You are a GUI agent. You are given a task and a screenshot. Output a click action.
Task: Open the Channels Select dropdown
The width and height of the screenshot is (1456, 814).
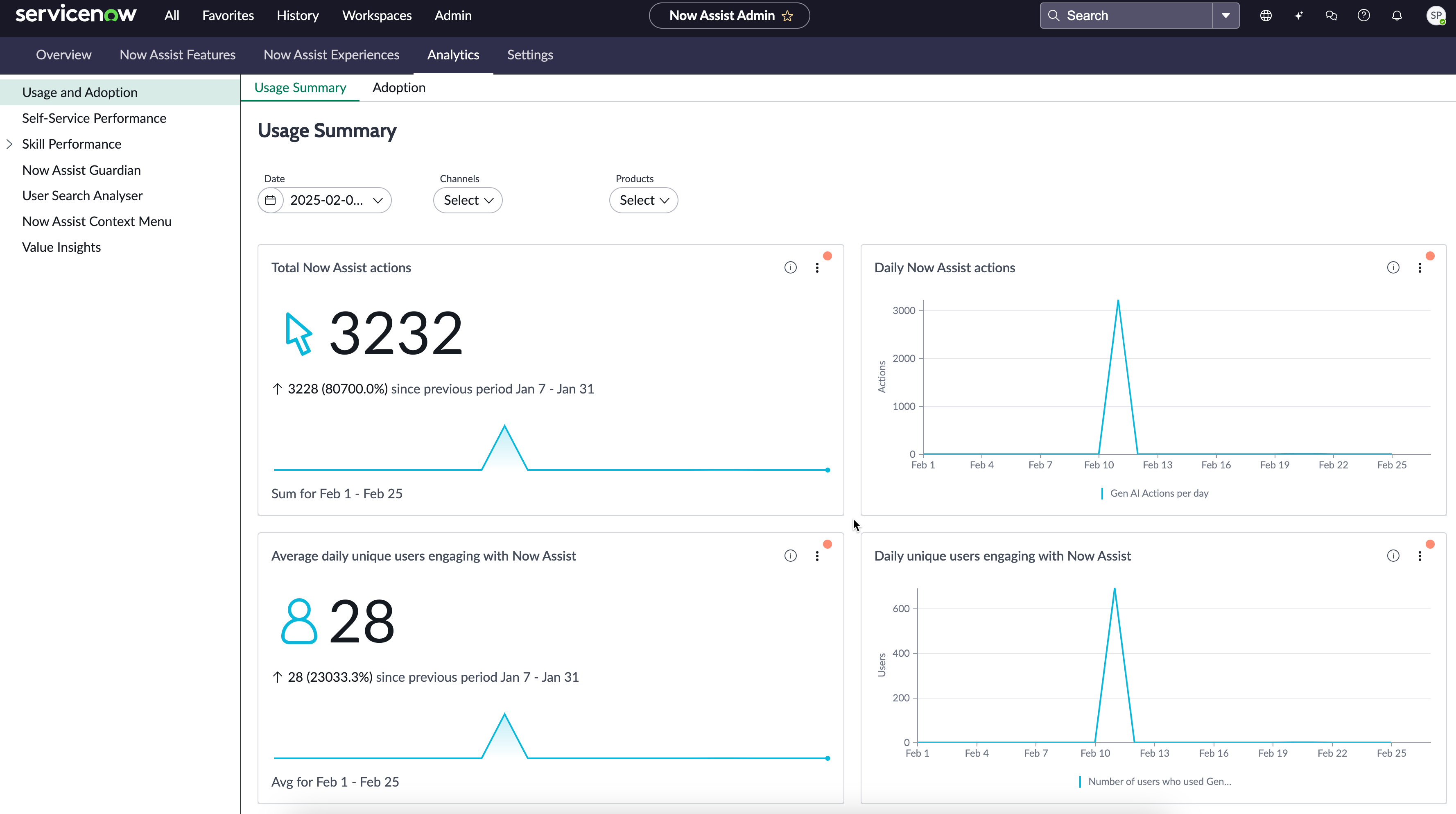point(468,200)
